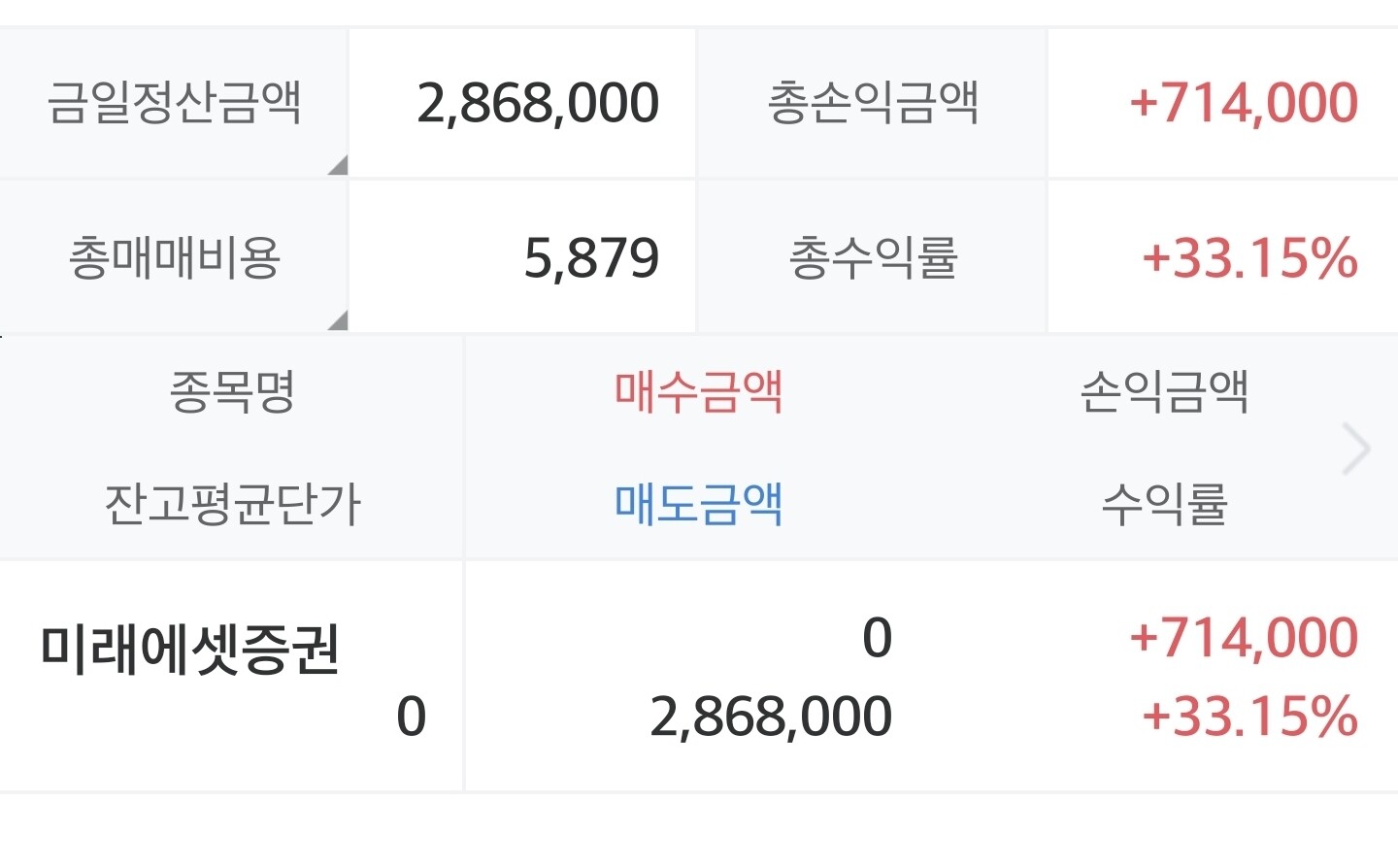
Task: Tap the 총매매비용 label cell
Action: pyautogui.click(x=174, y=257)
